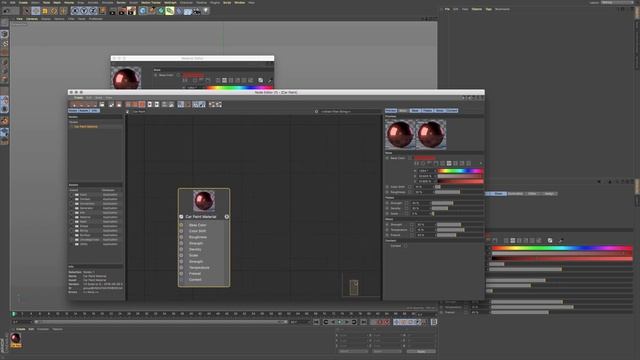Select the Move tool in top toolbar
The image size is (640, 360).
(x=36, y=11)
